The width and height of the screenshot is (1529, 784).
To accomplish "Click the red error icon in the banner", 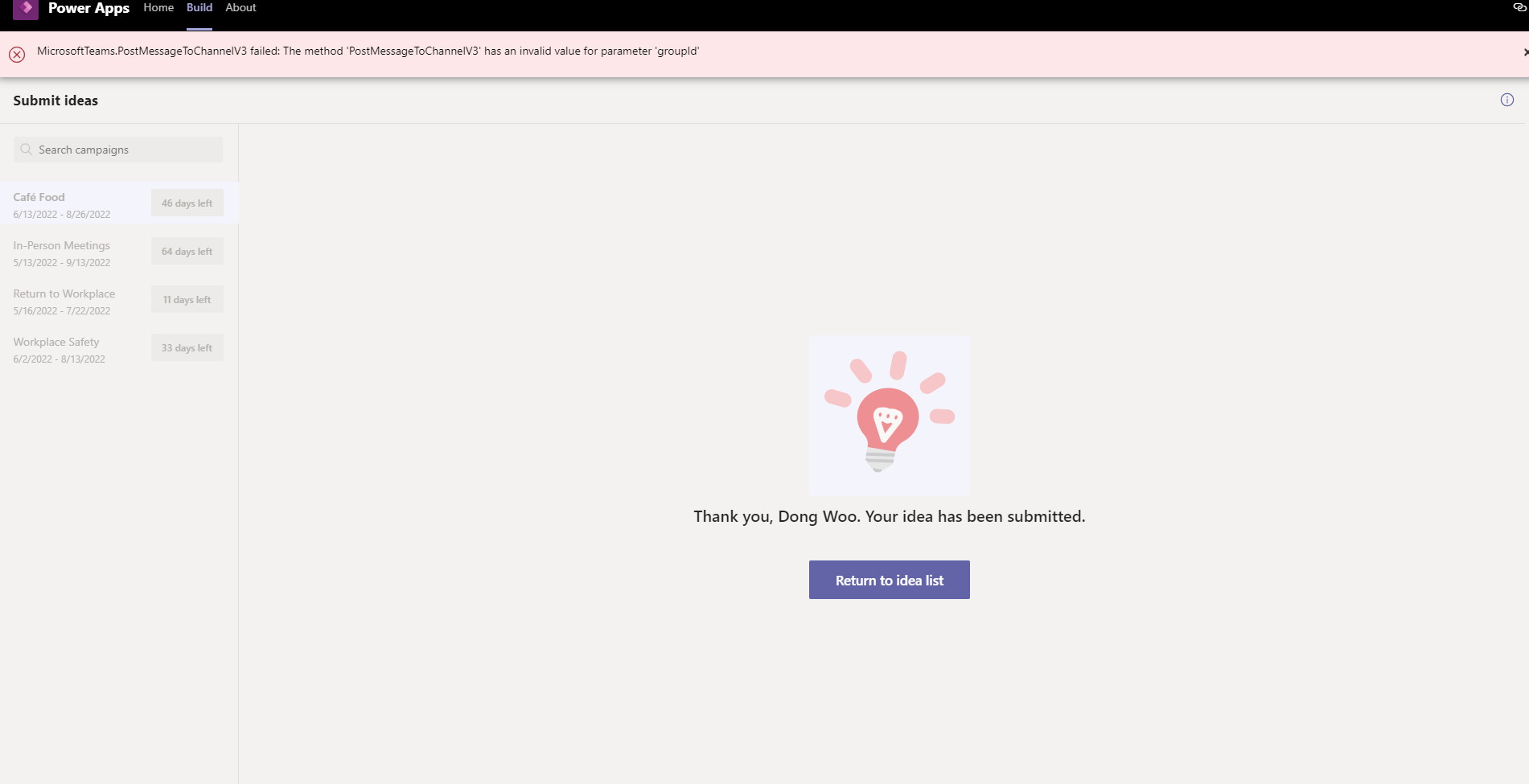I will coord(16,54).
